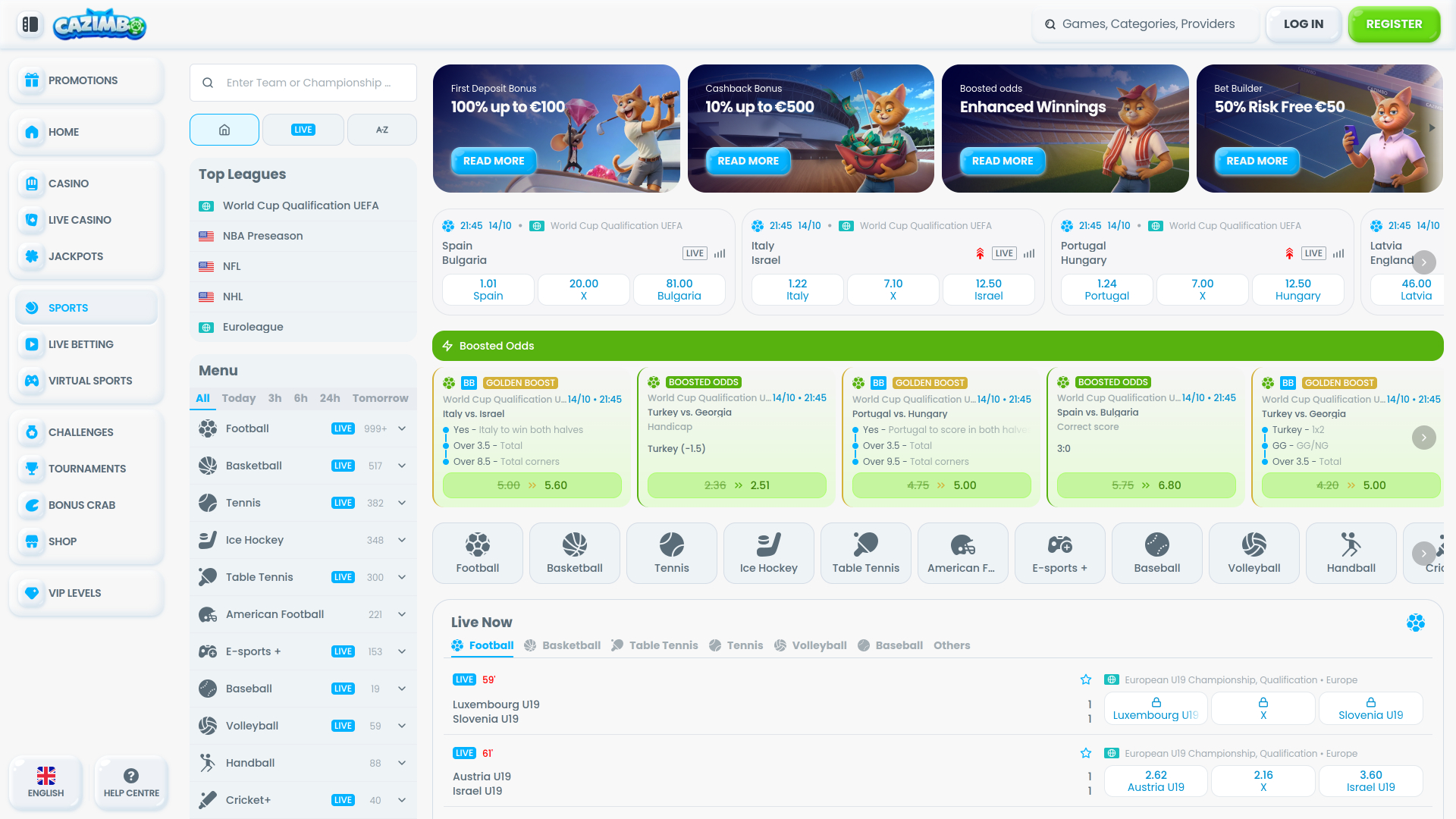Open the Help Centre question icon

click(x=131, y=776)
